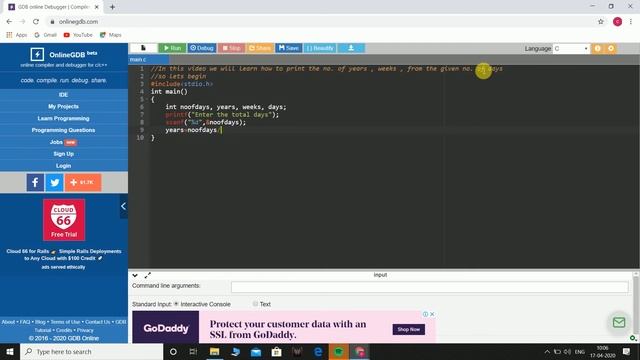Expand the input panel to fullscreen
This screenshot has height=360, width=640.
[x=148, y=276]
